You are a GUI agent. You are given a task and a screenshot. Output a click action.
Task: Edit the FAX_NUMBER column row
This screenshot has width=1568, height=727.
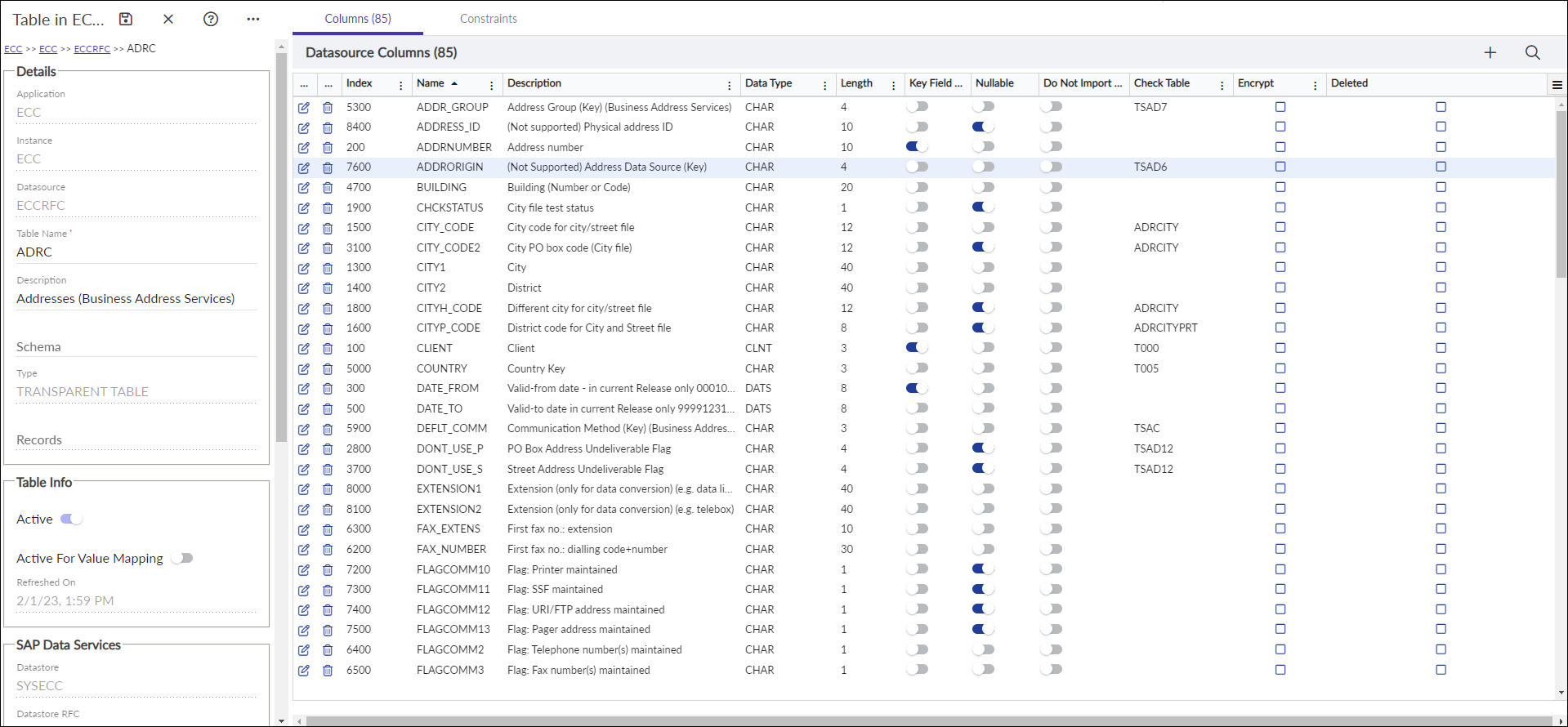pyautogui.click(x=304, y=550)
